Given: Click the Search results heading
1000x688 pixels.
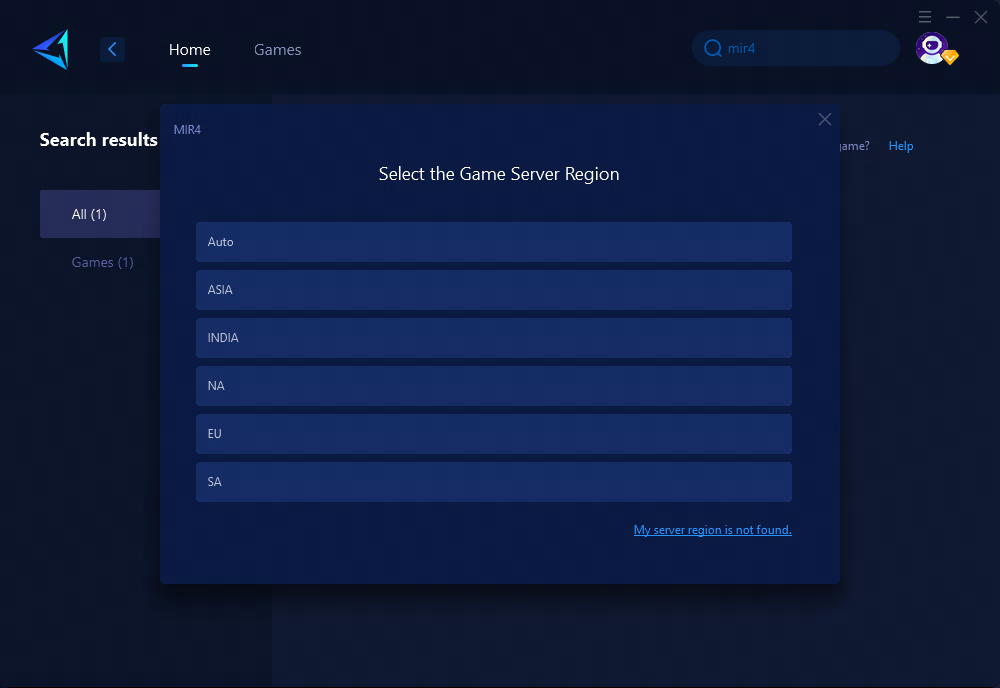Looking at the screenshot, I should point(98,140).
